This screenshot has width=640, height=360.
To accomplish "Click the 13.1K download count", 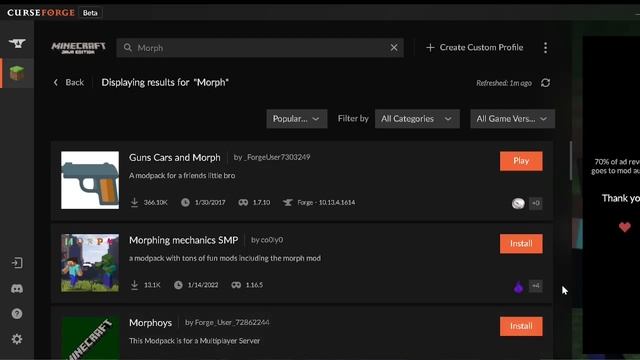I will (x=152, y=285).
